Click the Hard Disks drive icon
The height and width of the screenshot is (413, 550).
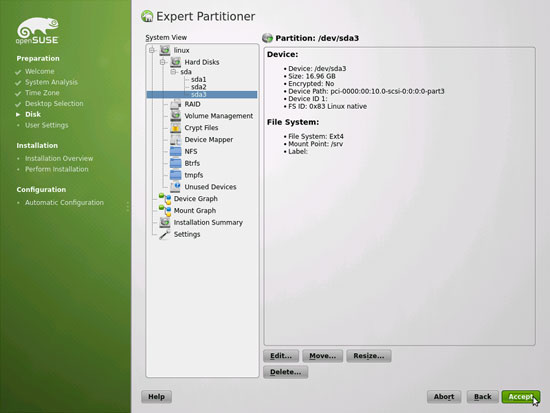(x=176, y=62)
